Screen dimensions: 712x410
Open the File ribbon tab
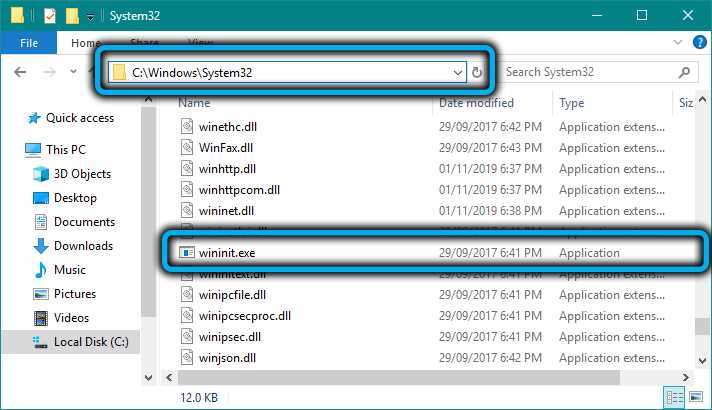click(29, 43)
